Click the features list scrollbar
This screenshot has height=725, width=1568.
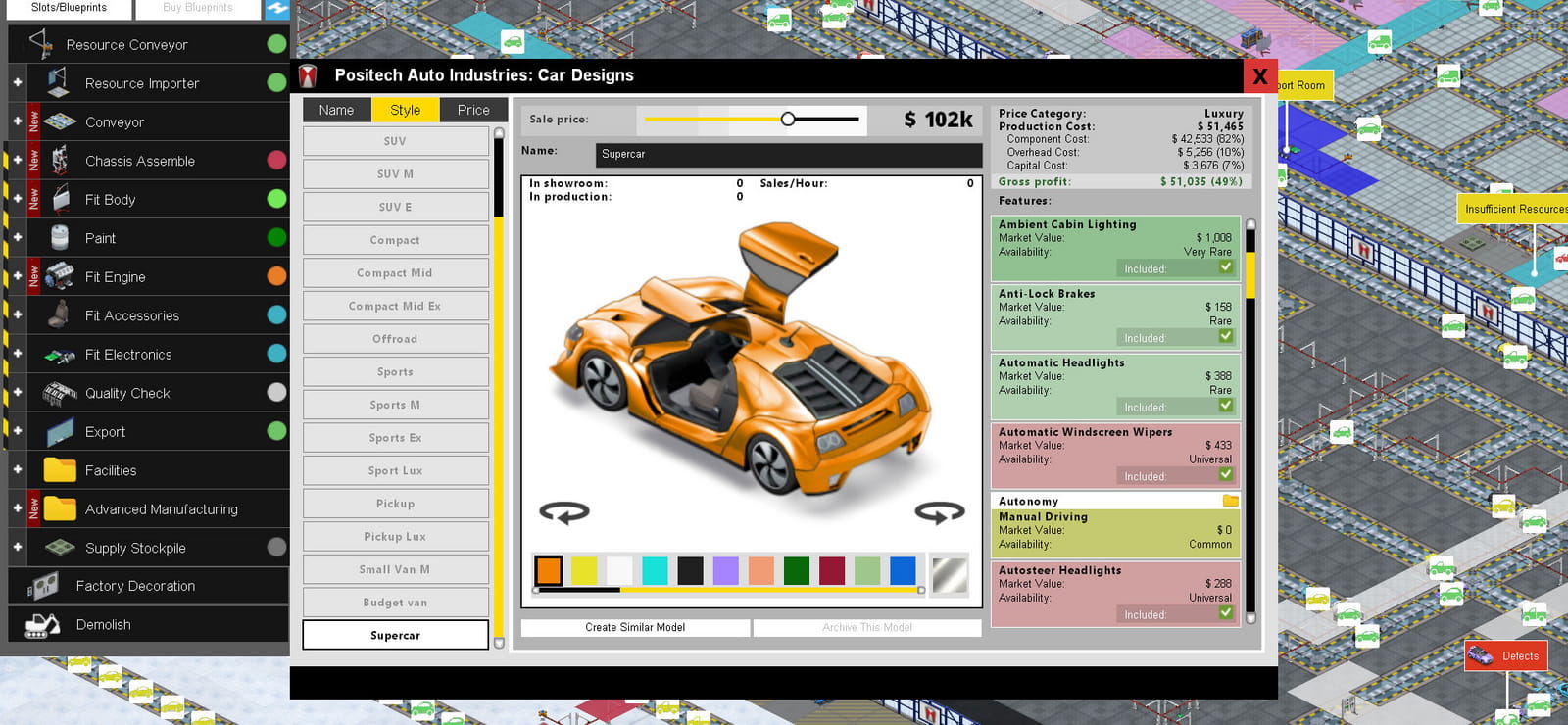click(x=1249, y=421)
